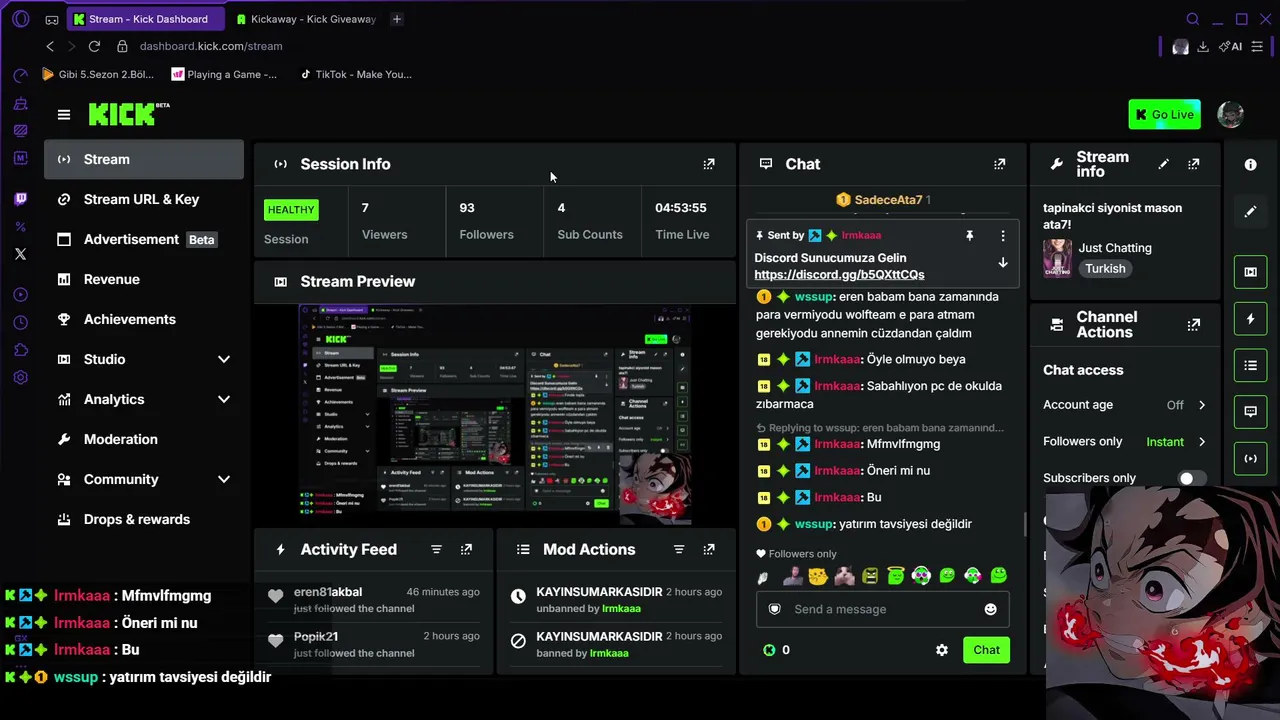Toggle the Chat widget in right sidebar

point(1250,411)
